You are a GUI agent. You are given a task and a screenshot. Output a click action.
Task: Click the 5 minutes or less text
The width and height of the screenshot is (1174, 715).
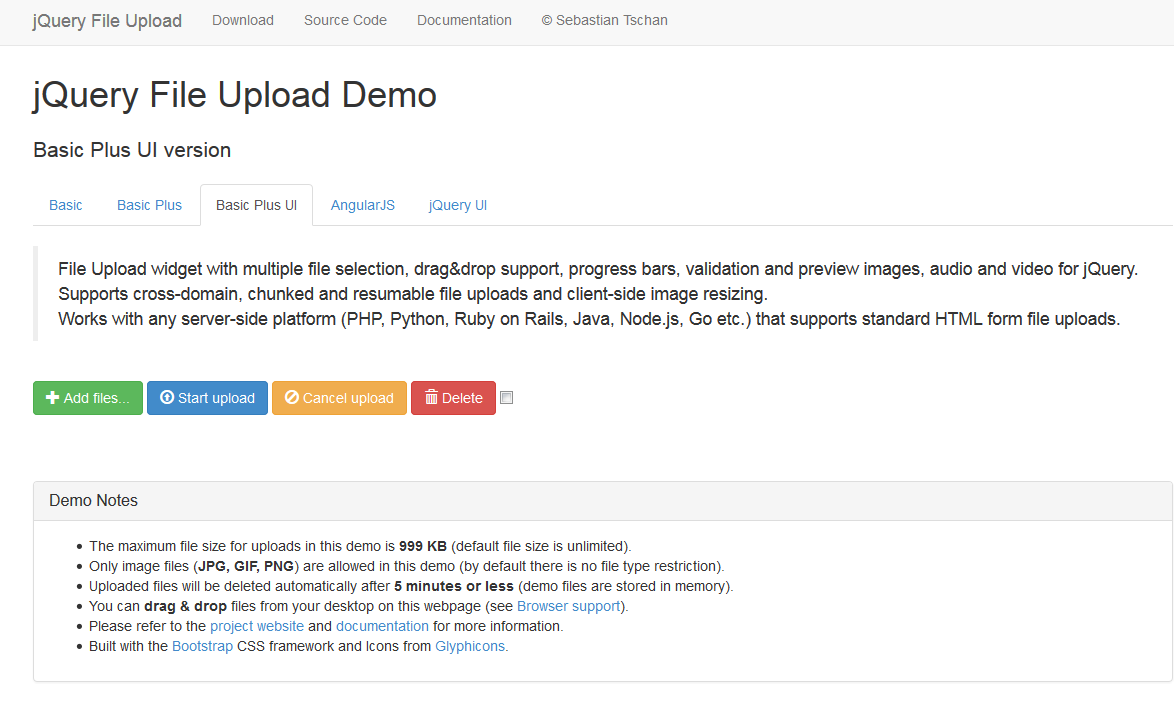pyautogui.click(x=454, y=586)
